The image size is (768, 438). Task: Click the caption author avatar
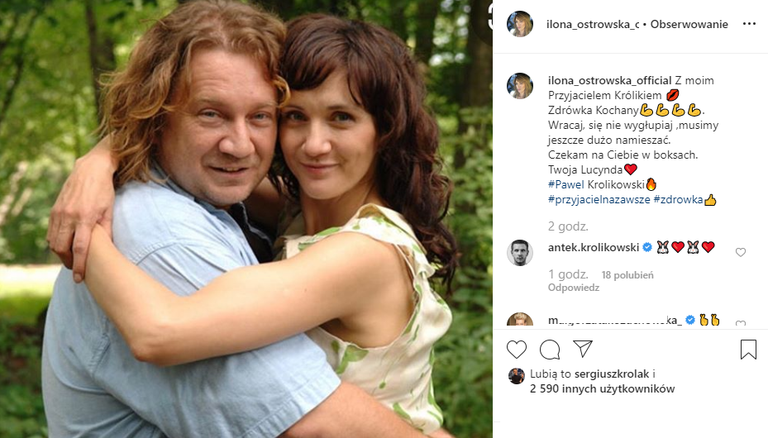520,86
